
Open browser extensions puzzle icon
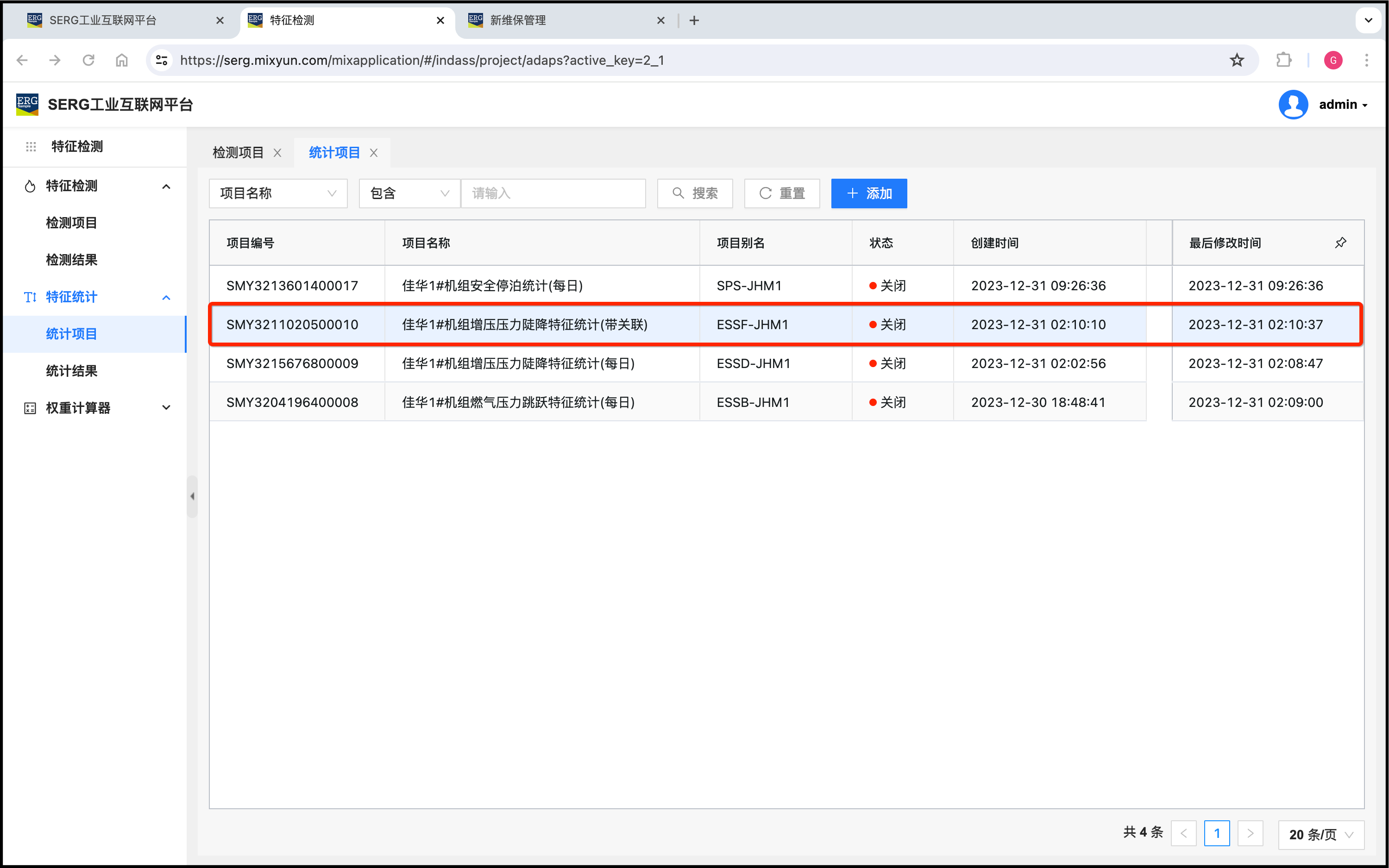(1283, 60)
